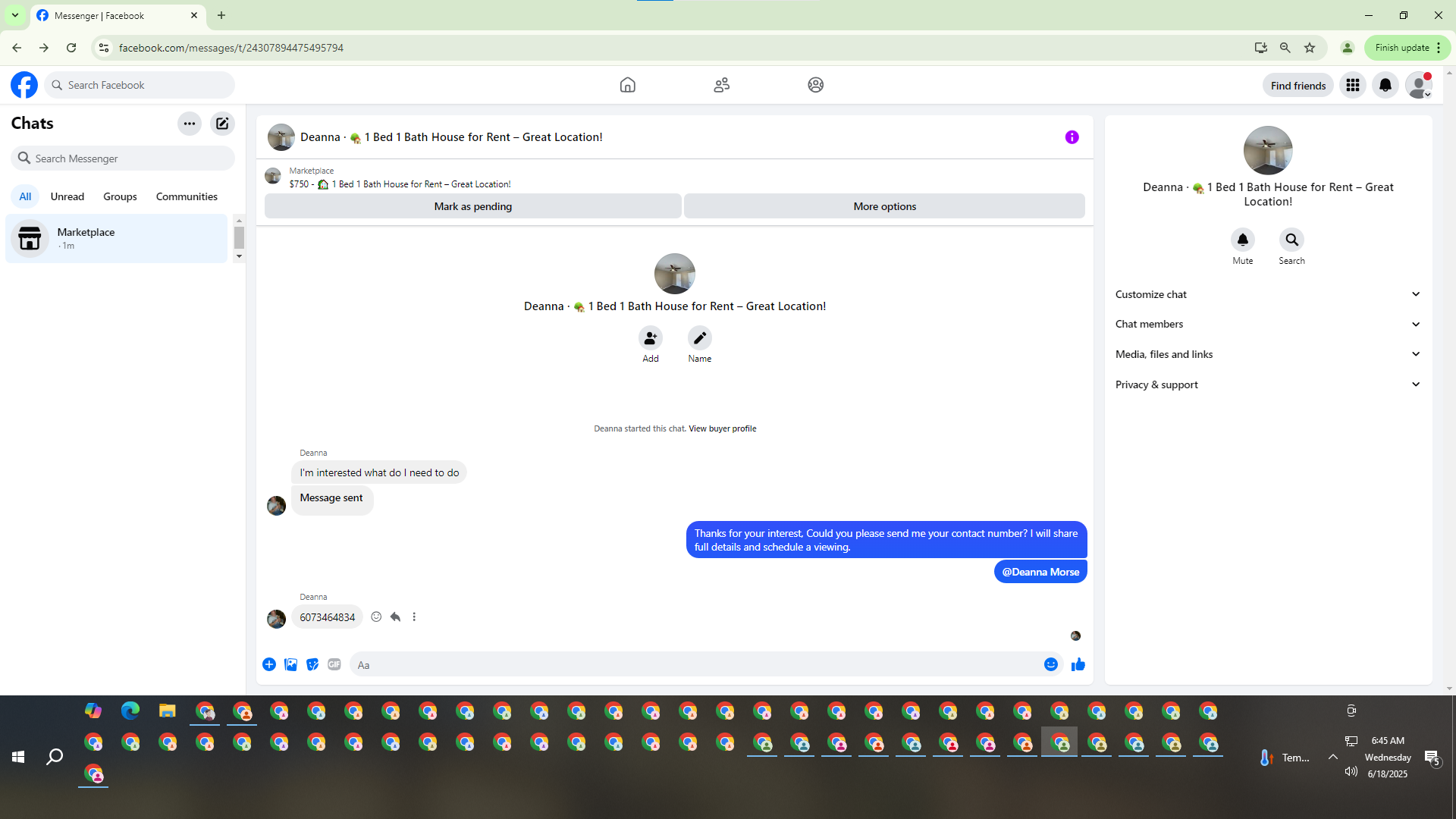
Task: Open the Marketplace chat in the list
Action: pyautogui.click(x=117, y=239)
